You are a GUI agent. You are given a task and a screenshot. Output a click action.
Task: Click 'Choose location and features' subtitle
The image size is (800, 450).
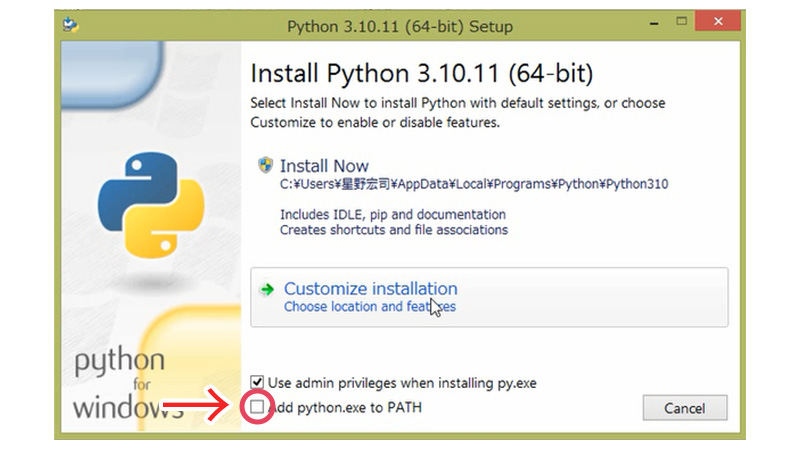pos(370,307)
